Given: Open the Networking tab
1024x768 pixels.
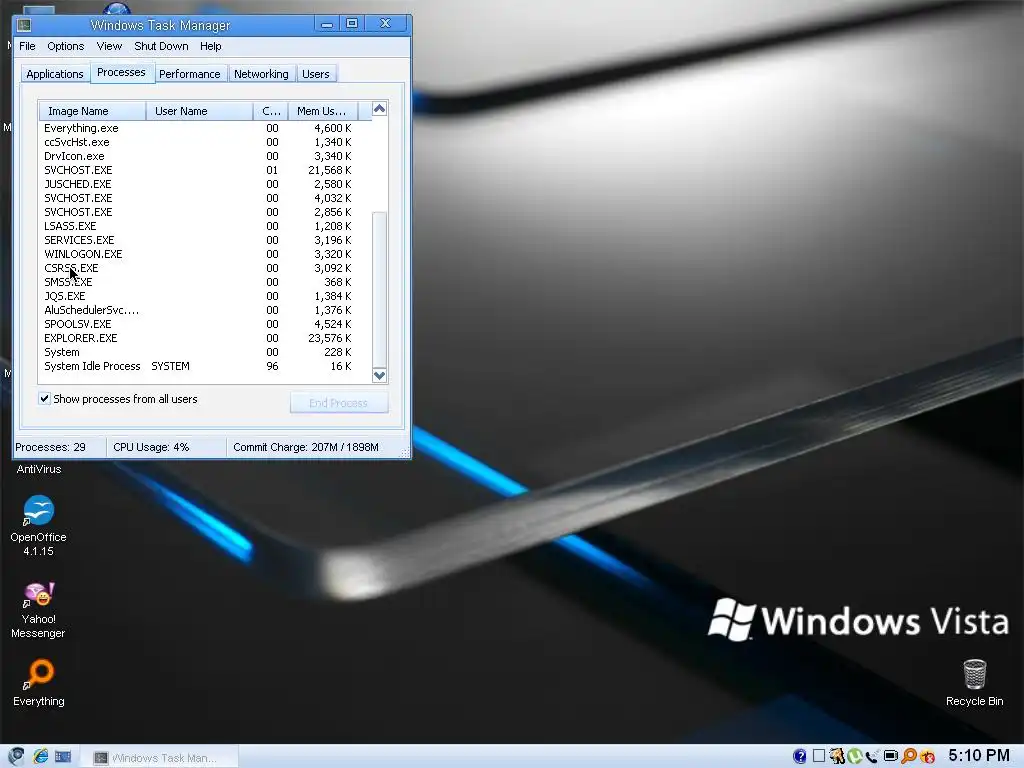Looking at the screenshot, I should pyautogui.click(x=261, y=74).
